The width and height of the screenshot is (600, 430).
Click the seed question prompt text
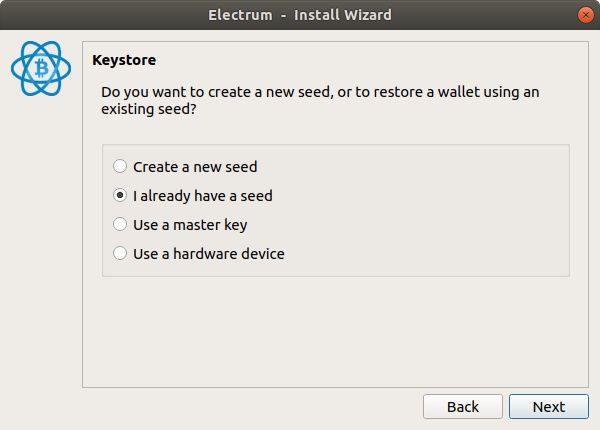coord(320,100)
